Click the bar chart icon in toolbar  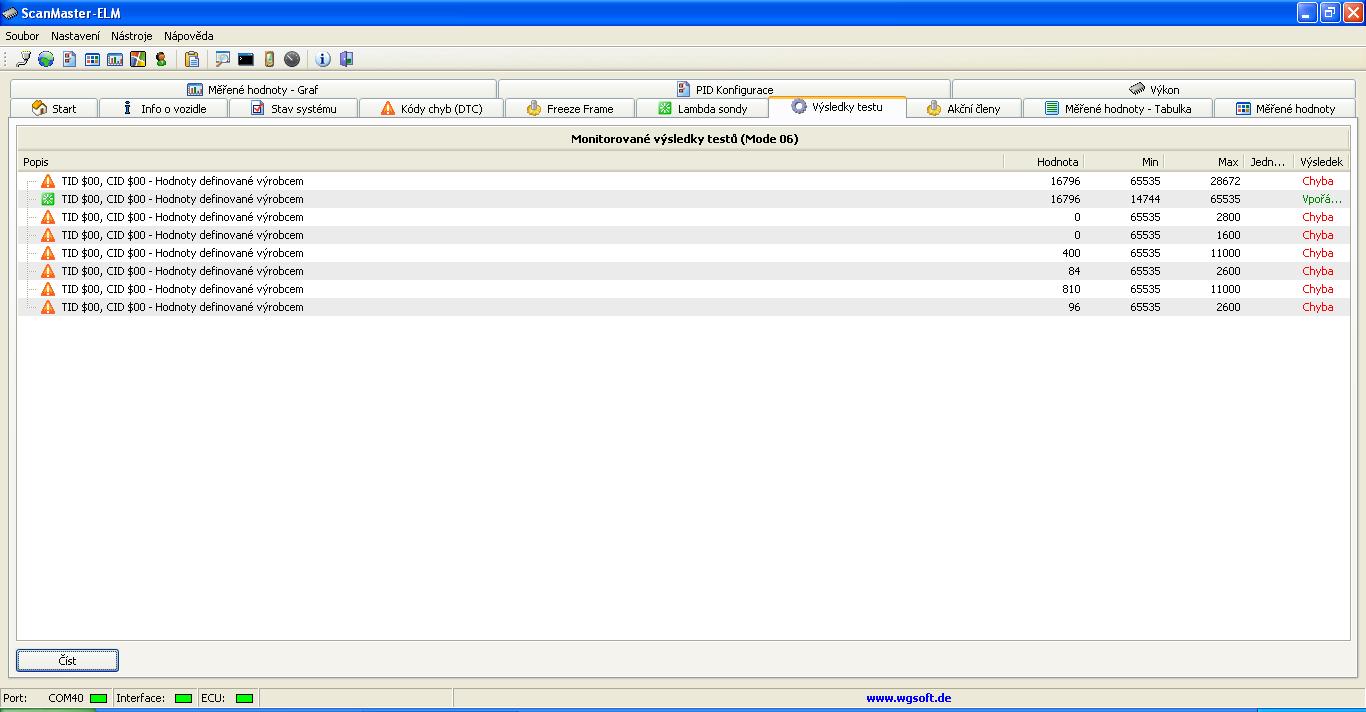tap(115, 59)
